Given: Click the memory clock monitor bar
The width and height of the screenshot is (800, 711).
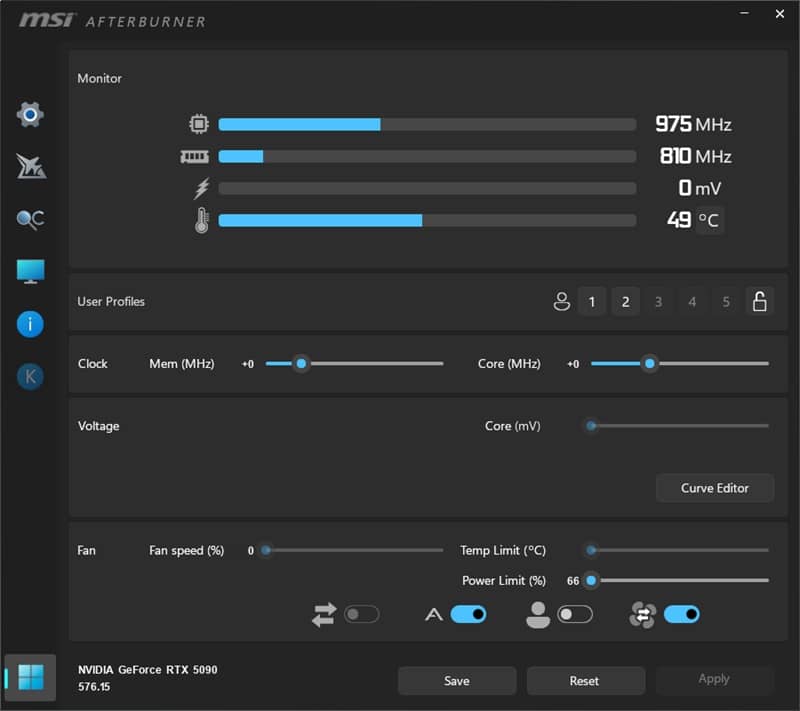Looking at the screenshot, I should [x=427, y=157].
